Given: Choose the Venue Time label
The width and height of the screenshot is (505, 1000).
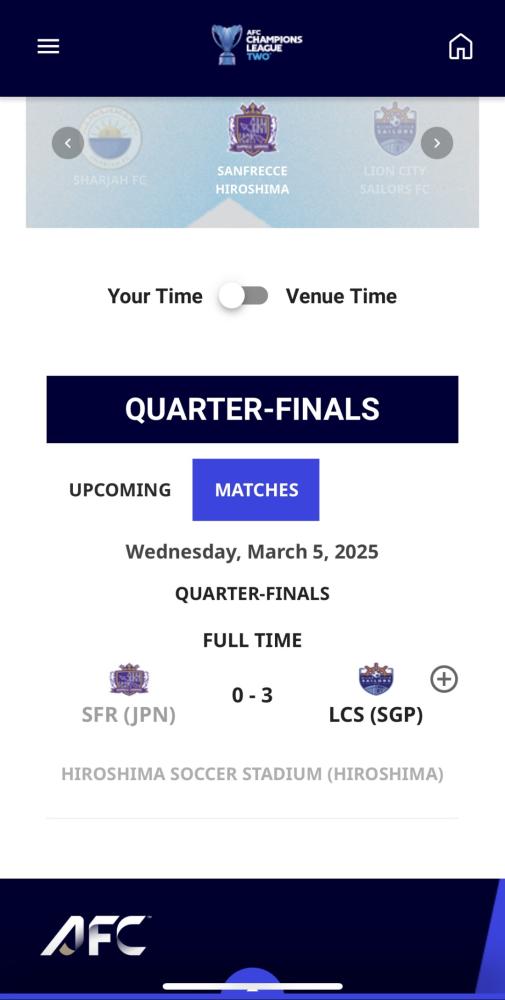Looking at the screenshot, I should (341, 296).
